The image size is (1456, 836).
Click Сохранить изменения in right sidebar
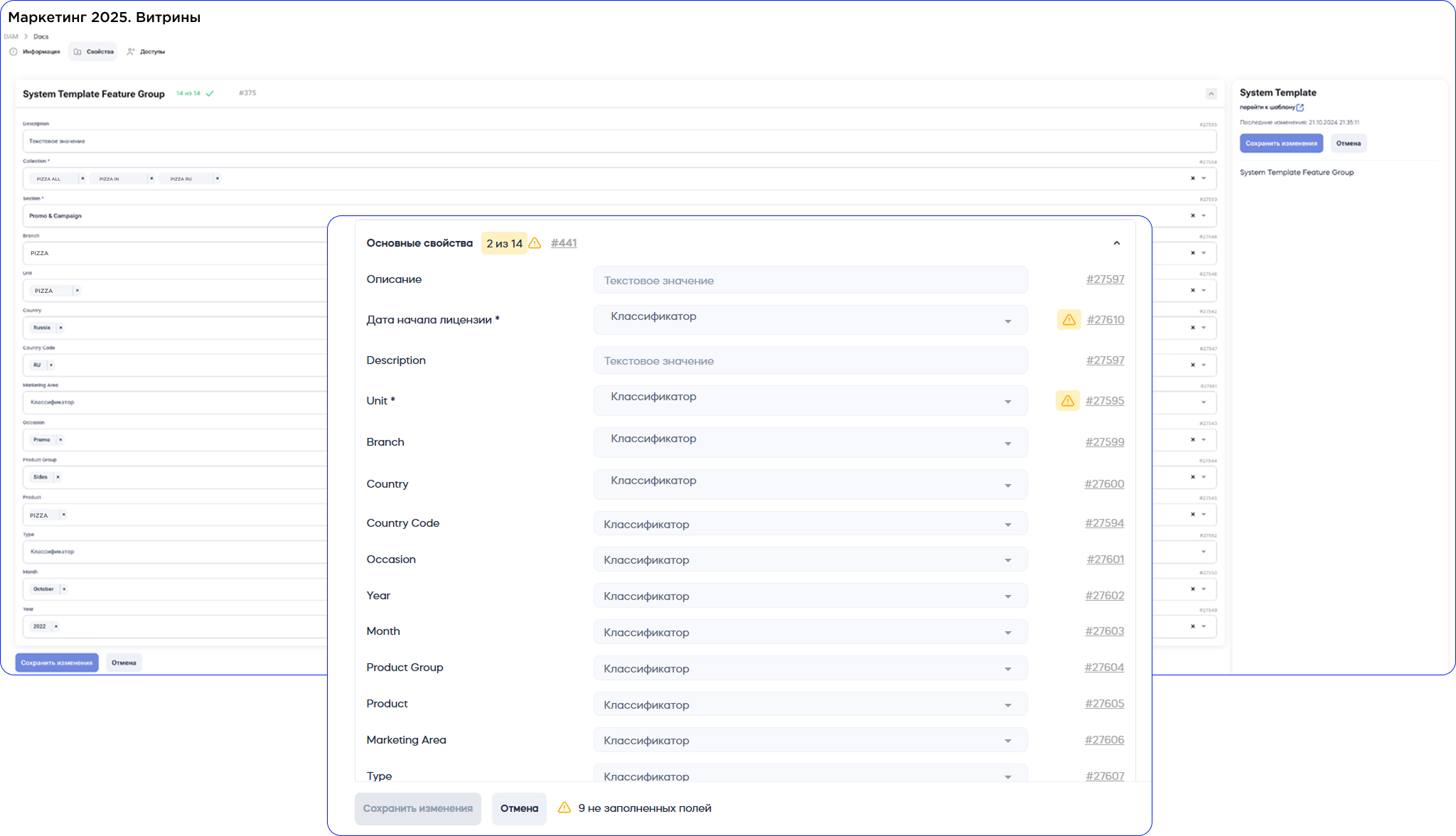coord(1281,144)
